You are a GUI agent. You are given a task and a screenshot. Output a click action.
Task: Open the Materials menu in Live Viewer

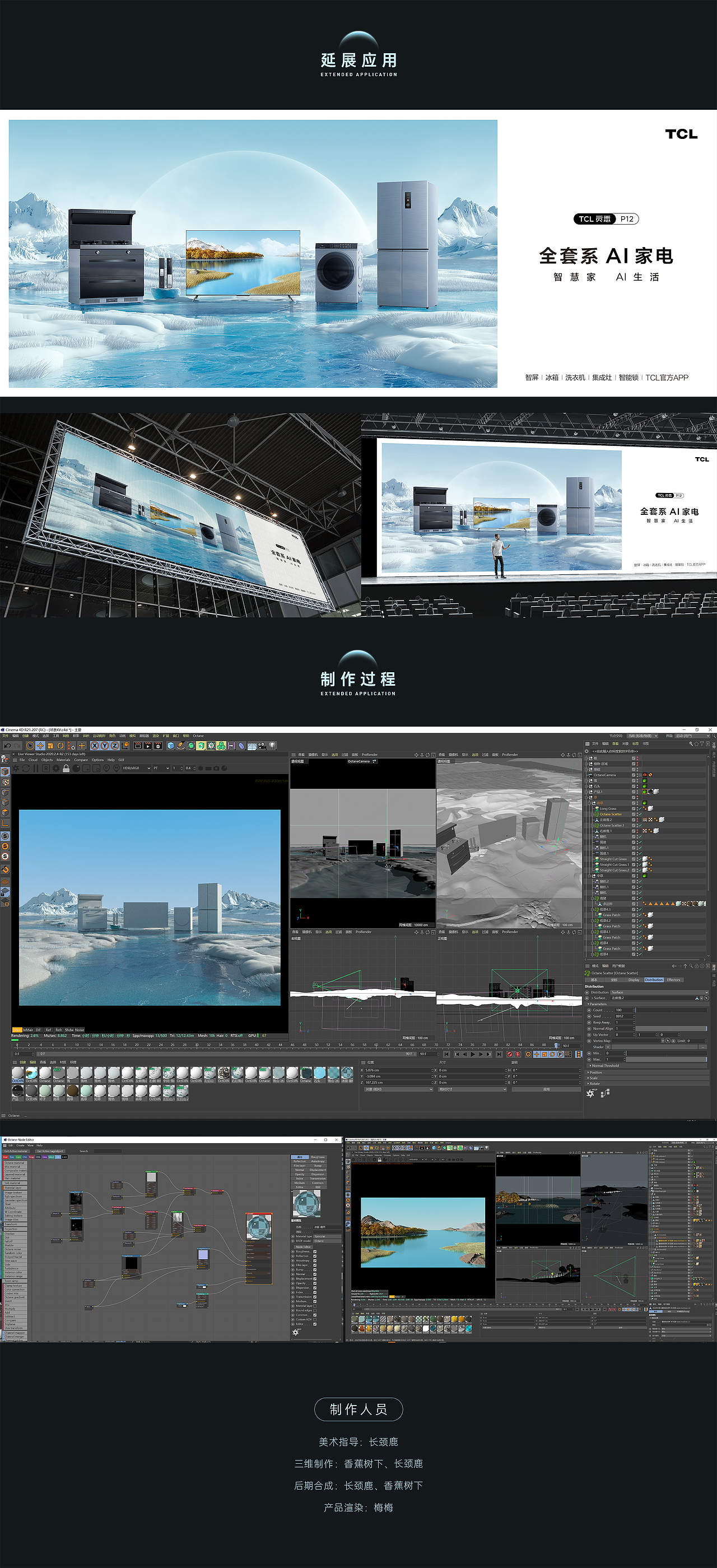click(63, 760)
